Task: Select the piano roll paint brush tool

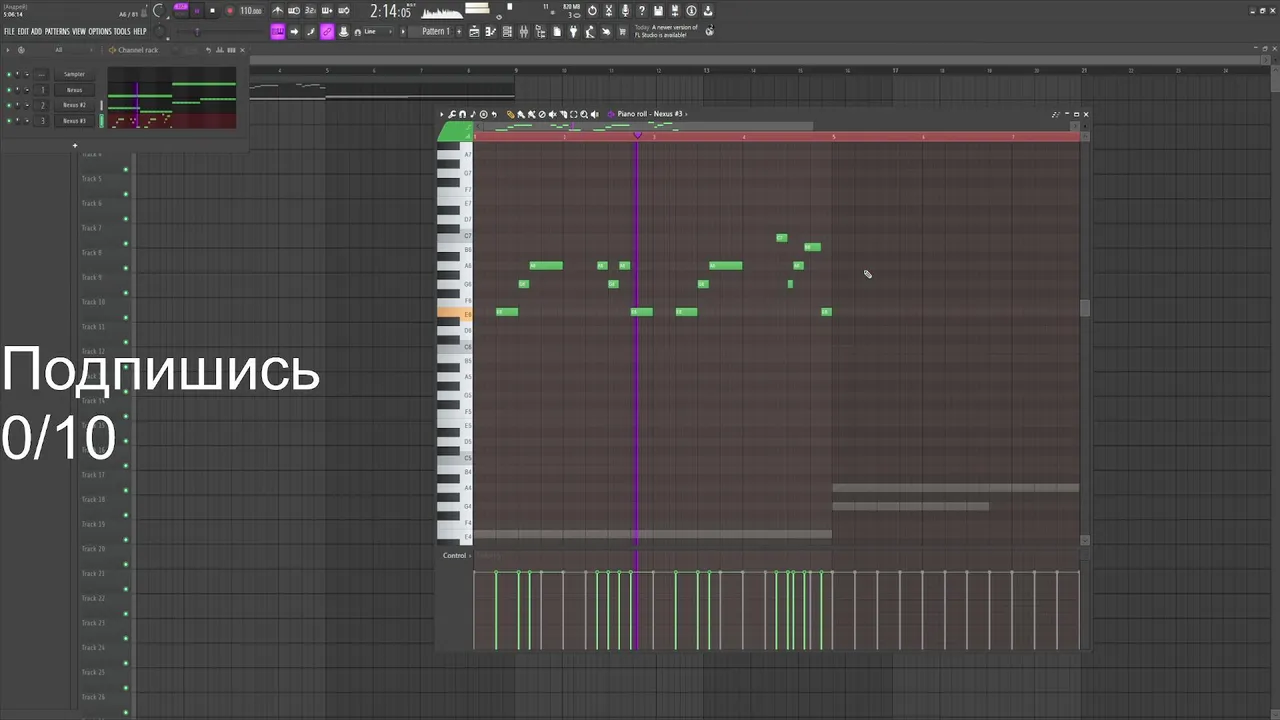Action: tap(521, 114)
